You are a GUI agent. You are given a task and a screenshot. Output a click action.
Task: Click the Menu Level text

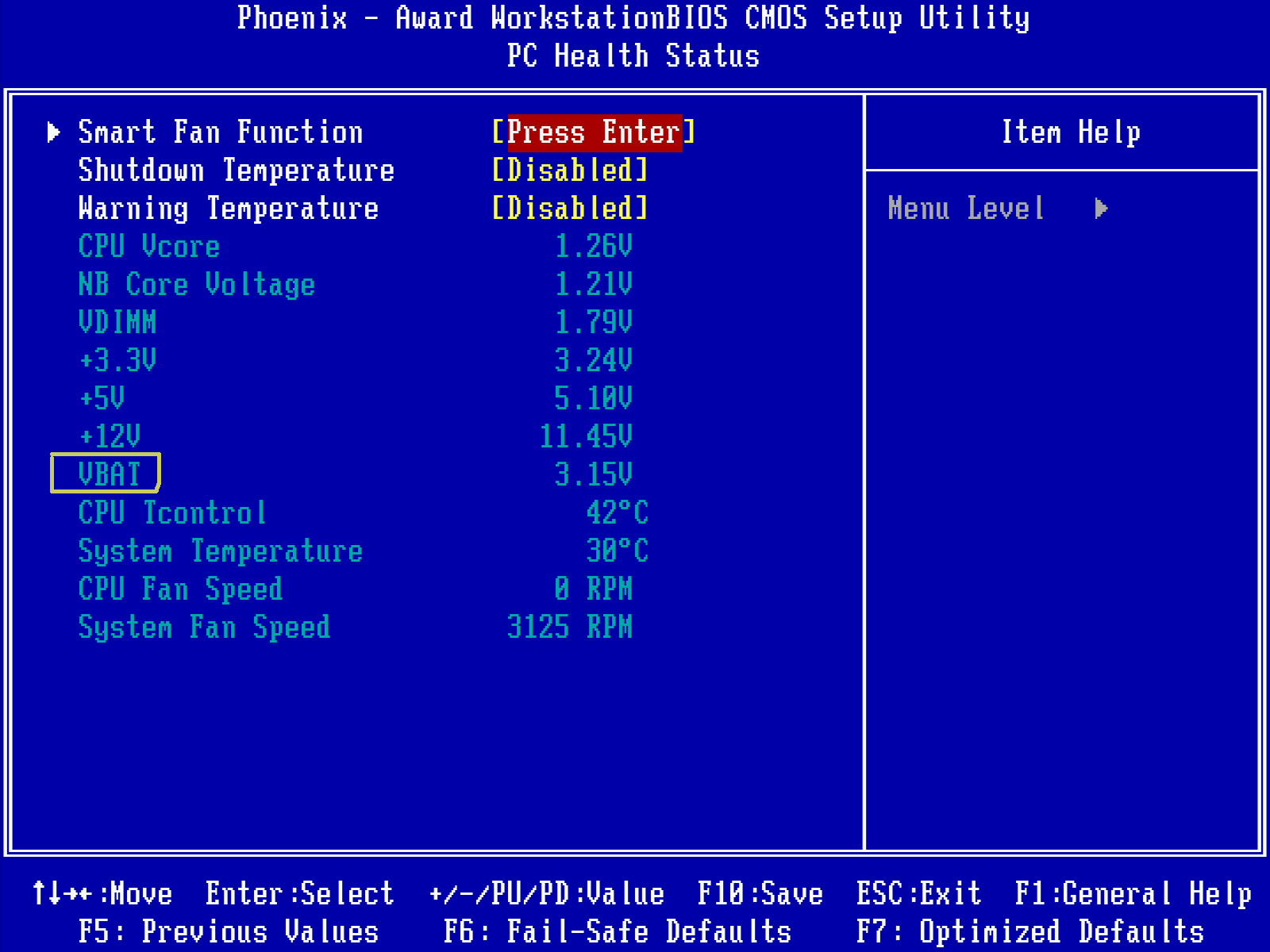click(x=967, y=208)
